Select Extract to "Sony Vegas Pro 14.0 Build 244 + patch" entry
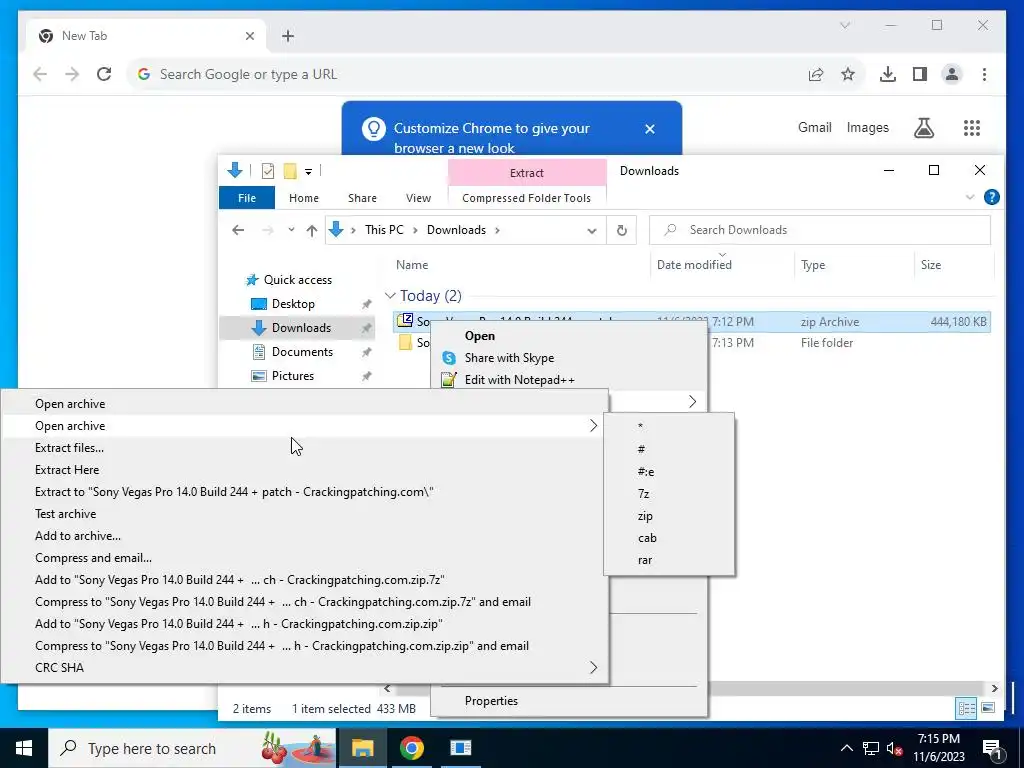 304,492
